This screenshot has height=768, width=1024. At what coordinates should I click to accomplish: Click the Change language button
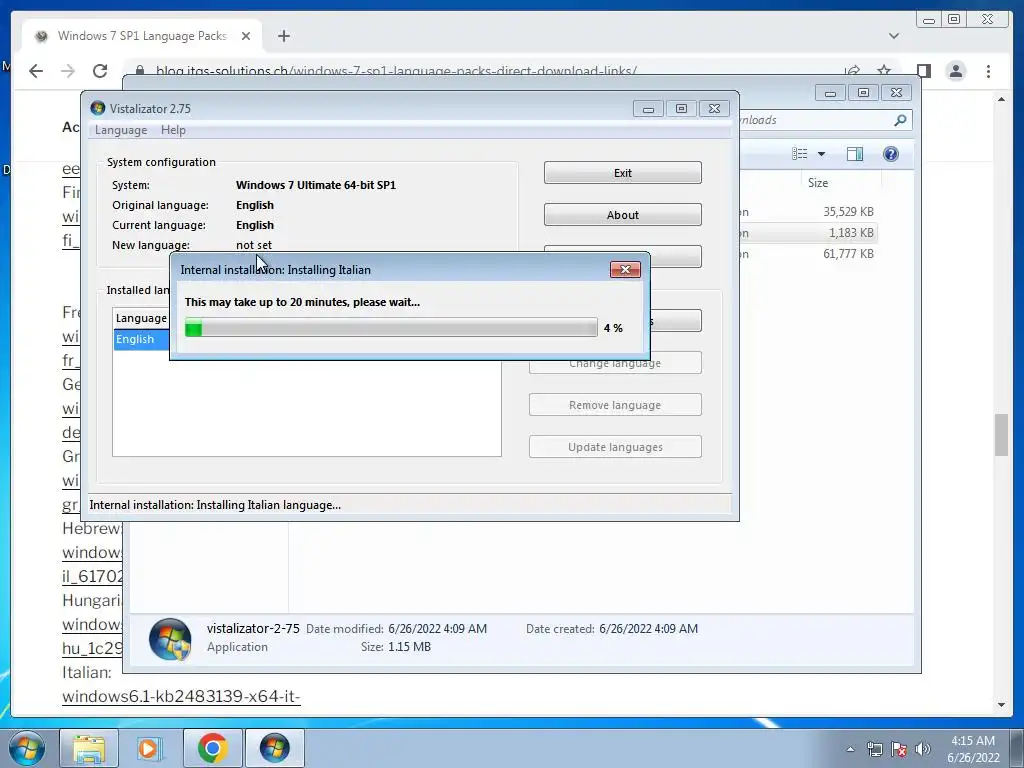(615, 364)
